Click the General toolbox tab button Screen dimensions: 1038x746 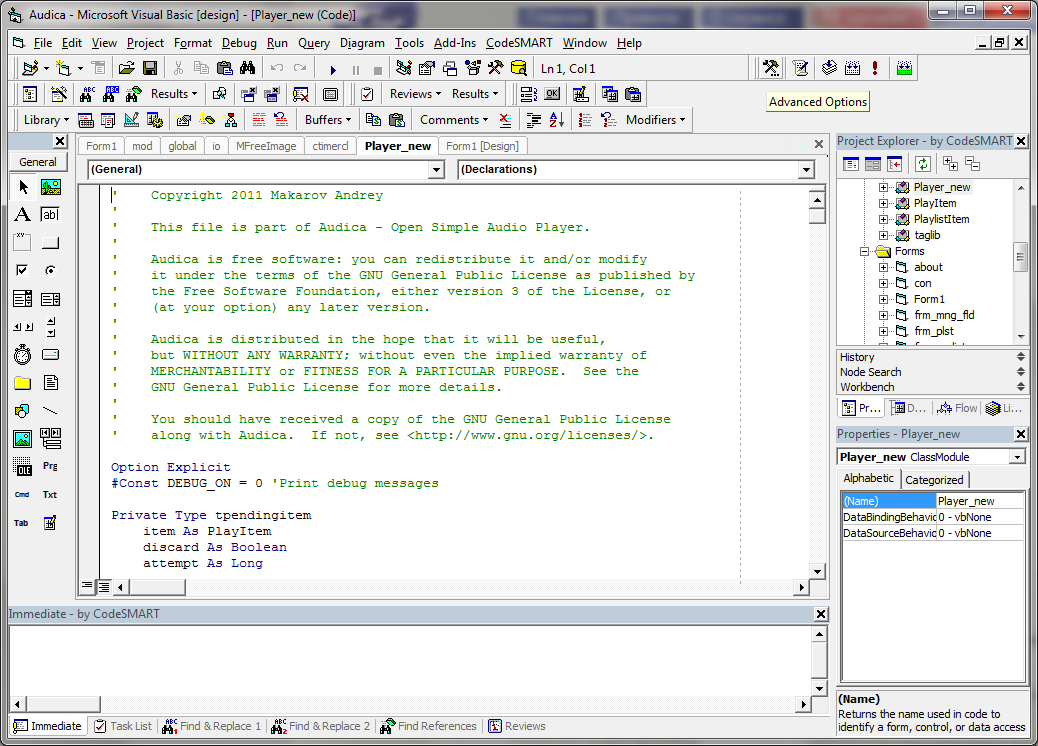[38, 162]
